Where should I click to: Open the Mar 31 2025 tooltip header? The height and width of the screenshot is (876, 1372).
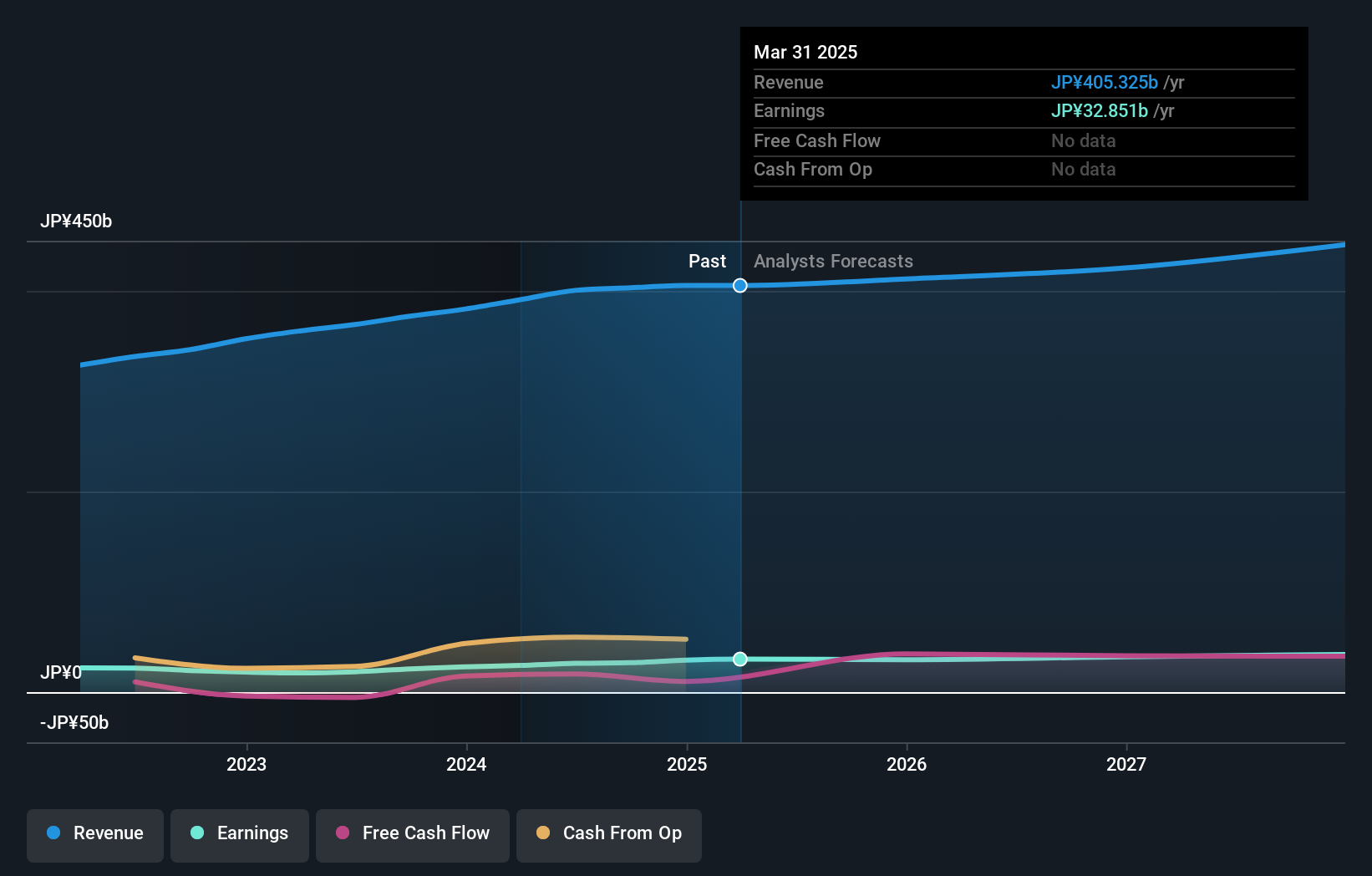pos(805,52)
